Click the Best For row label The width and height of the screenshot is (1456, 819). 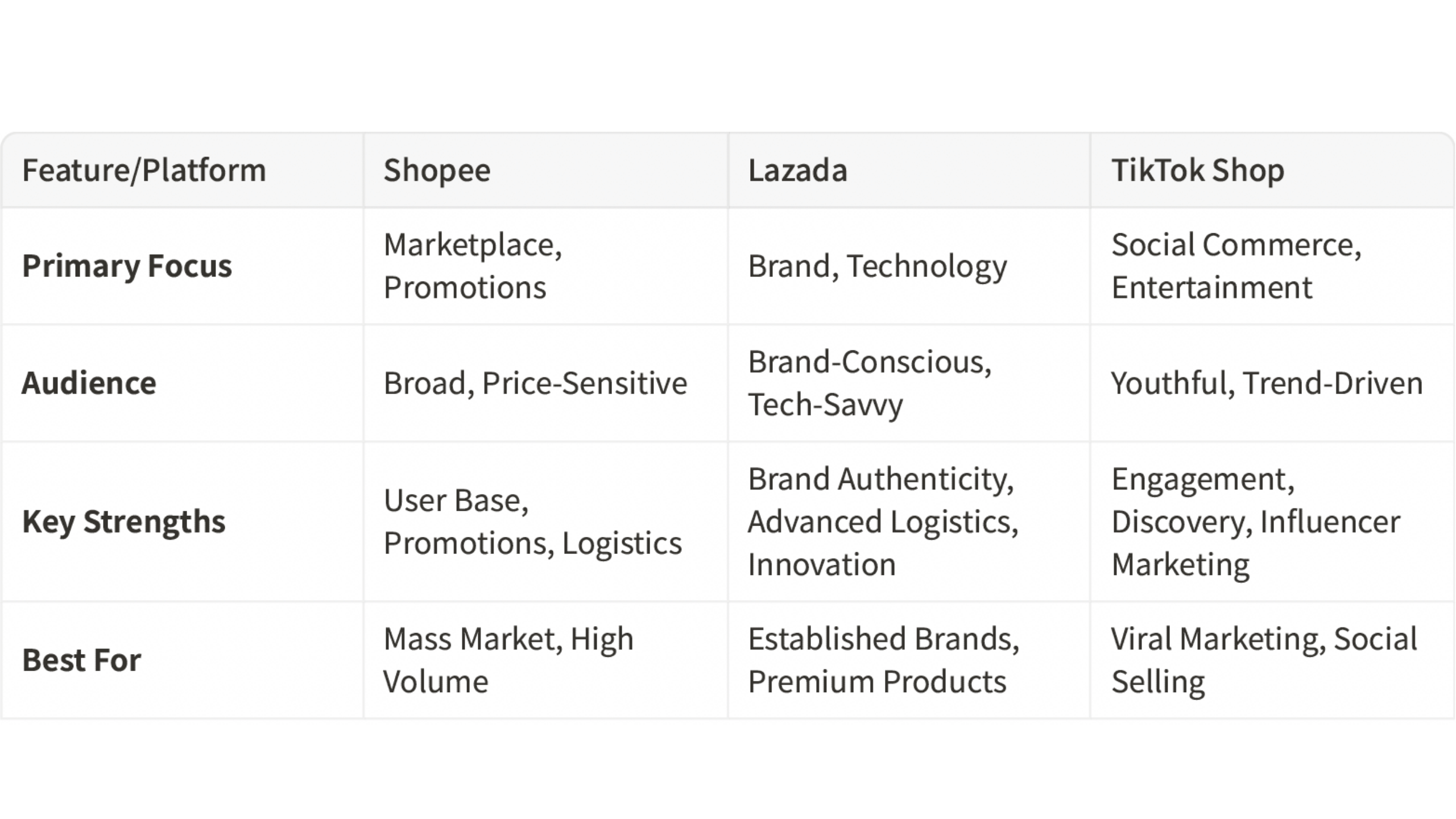click(183, 660)
